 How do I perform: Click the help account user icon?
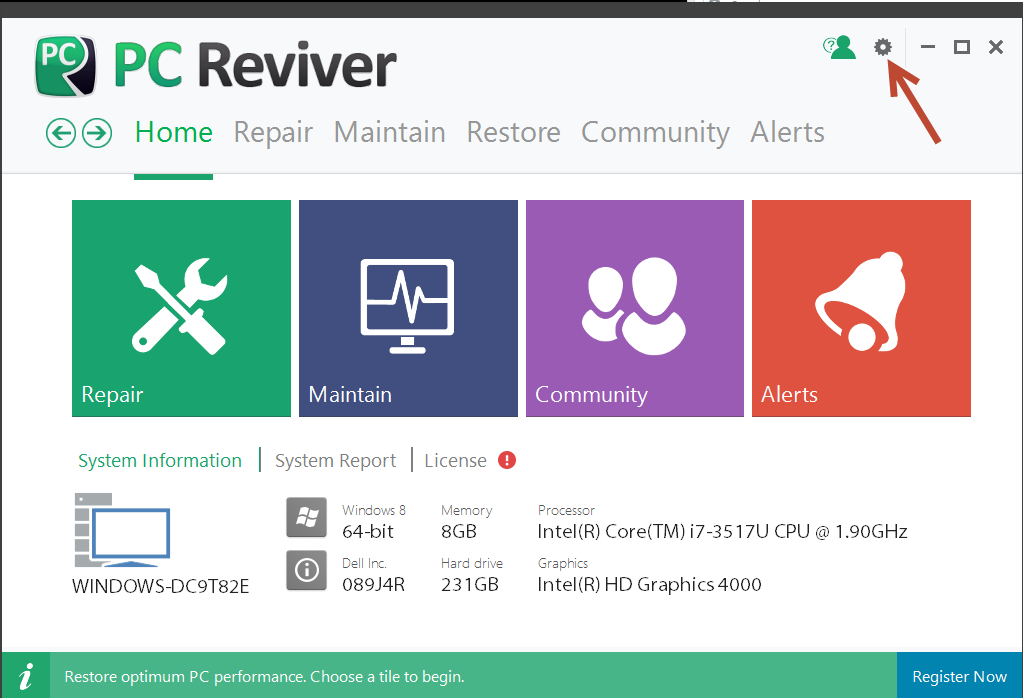point(840,47)
